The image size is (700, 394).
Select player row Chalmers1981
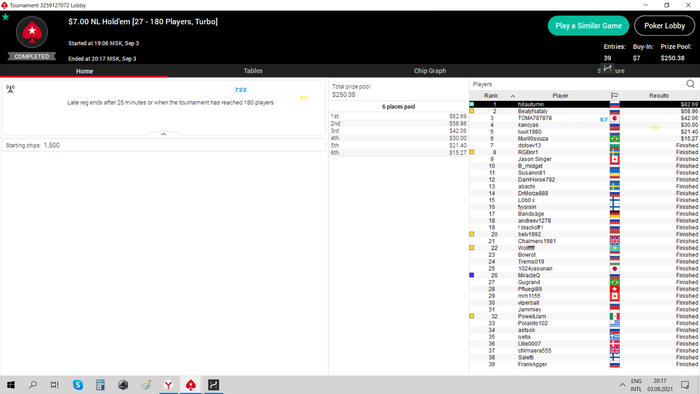pos(584,241)
